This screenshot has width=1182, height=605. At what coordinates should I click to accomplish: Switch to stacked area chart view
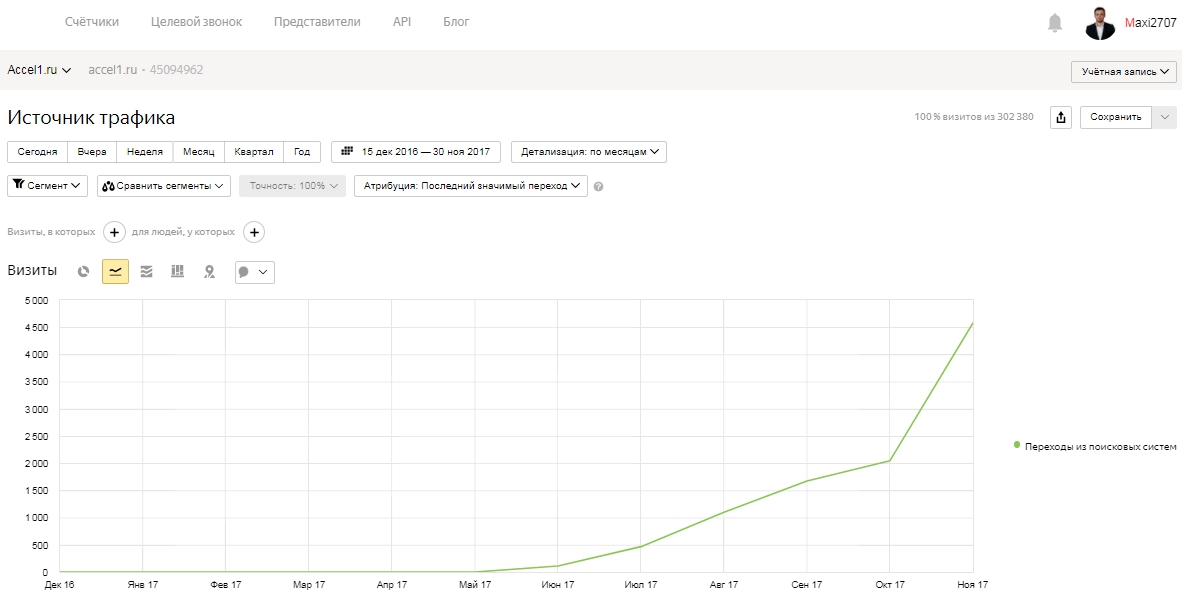(x=146, y=271)
